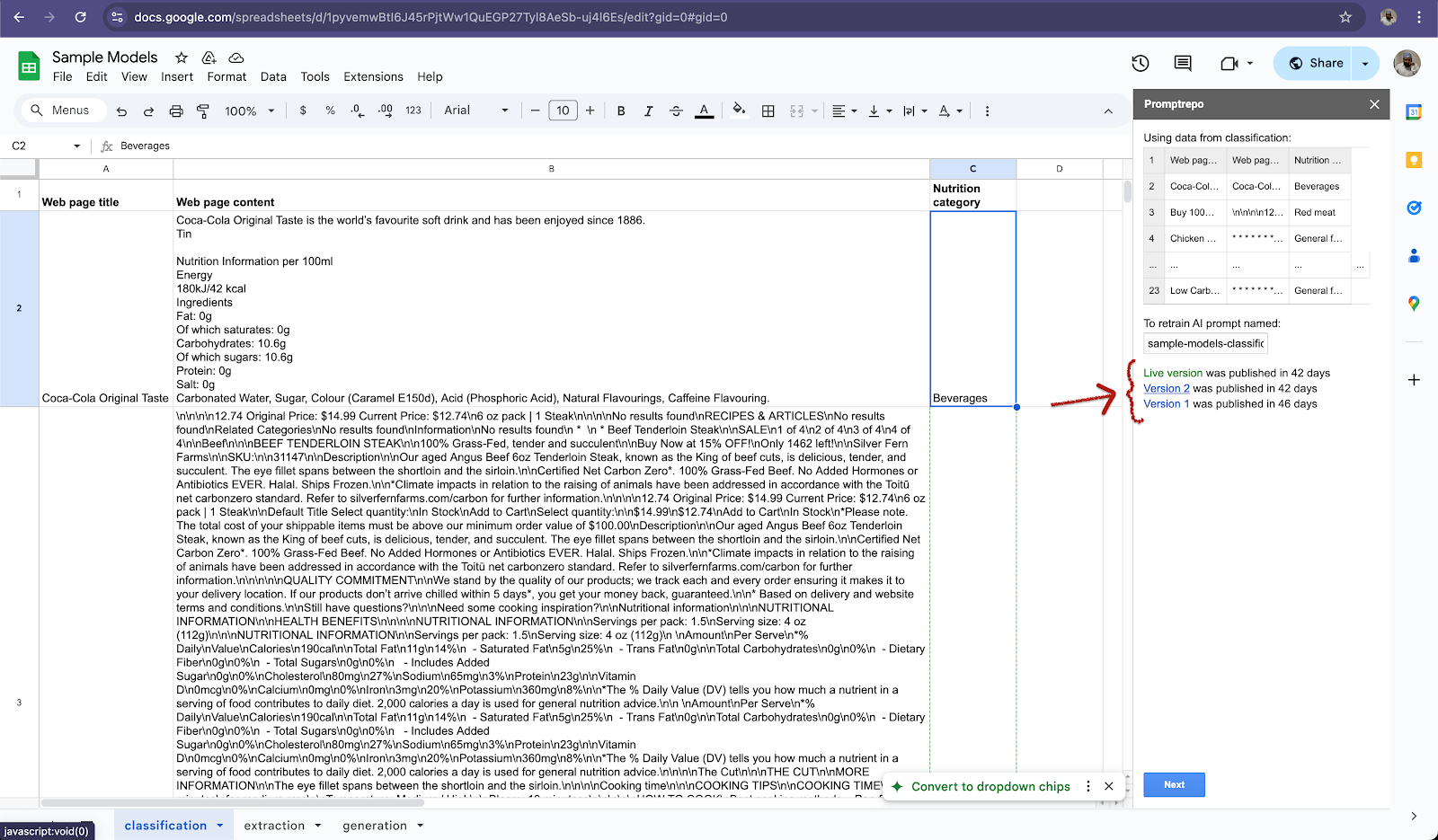Open the Version 2 link

point(1166,389)
